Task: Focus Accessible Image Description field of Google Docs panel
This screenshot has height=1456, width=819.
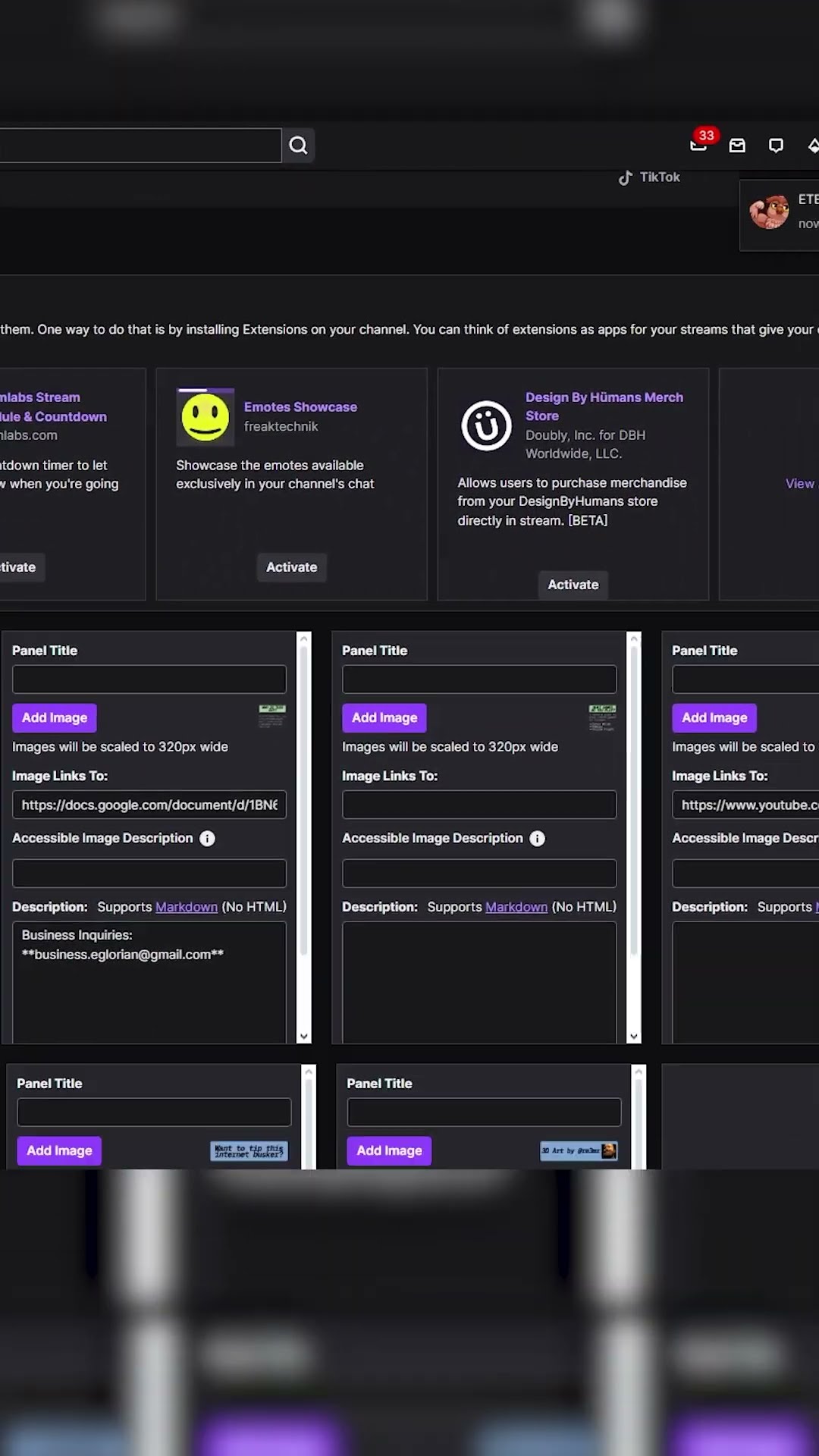Action: [149, 874]
